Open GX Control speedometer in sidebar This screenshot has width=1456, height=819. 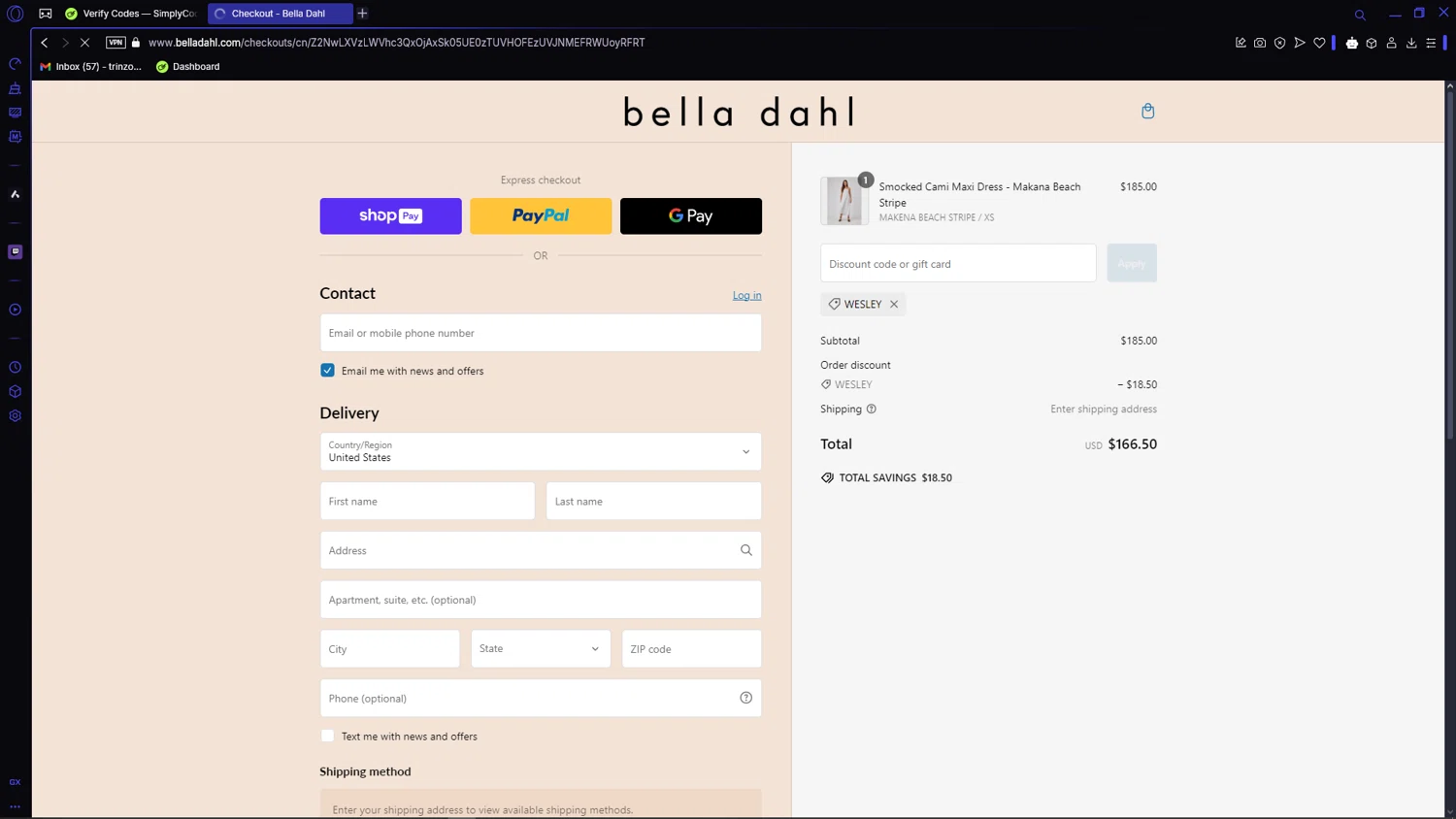(x=15, y=64)
